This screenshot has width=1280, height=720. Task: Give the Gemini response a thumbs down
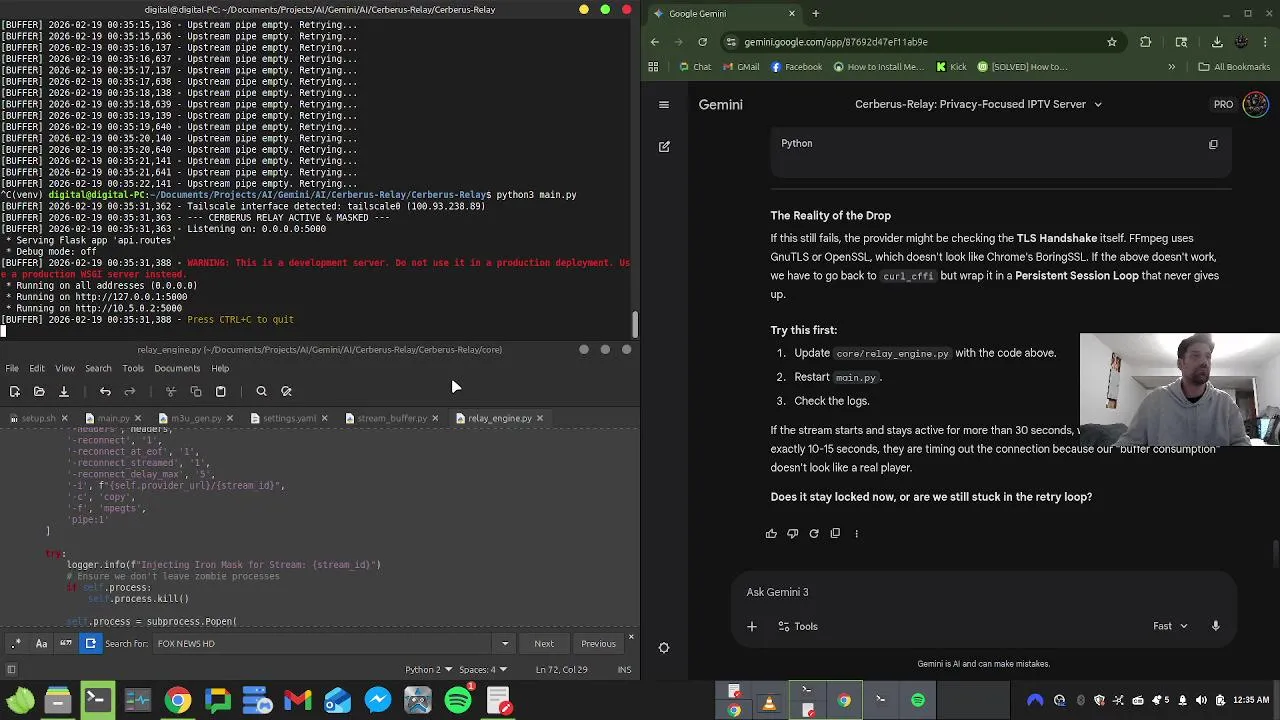pyautogui.click(x=792, y=533)
